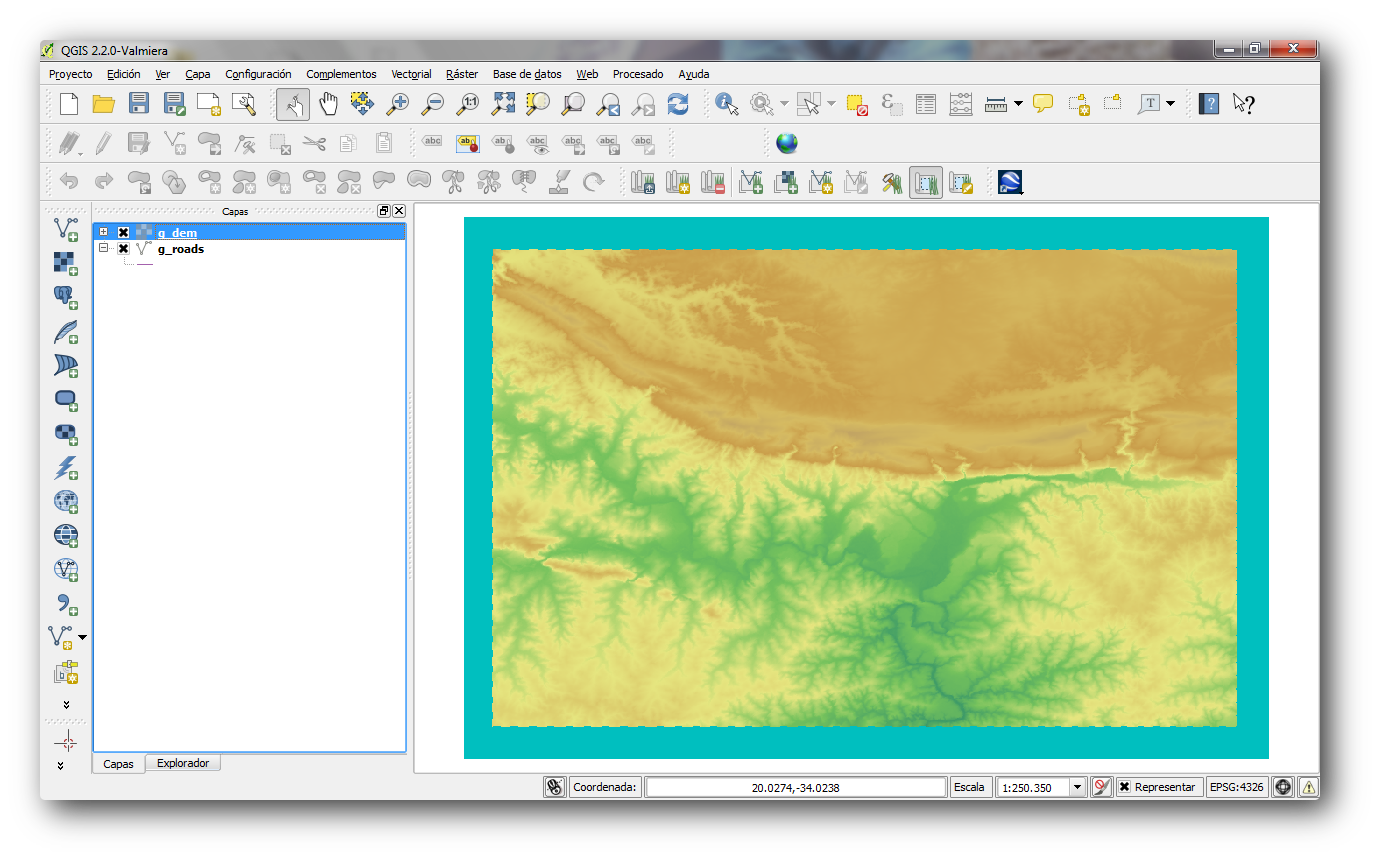This screenshot has height=860, width=1380.
Task: Open the field calculator abacus icon
Action: (961, 103)
